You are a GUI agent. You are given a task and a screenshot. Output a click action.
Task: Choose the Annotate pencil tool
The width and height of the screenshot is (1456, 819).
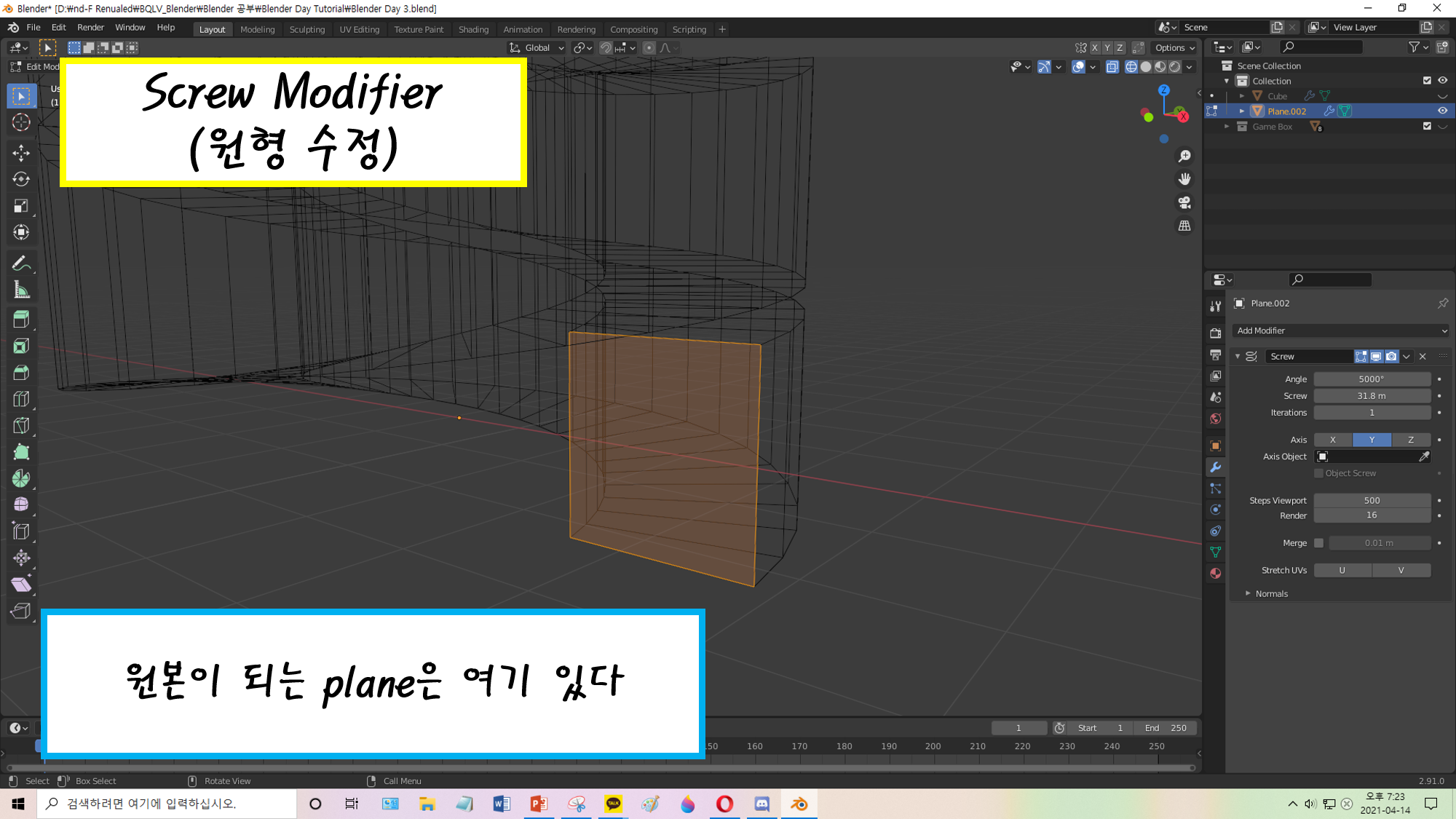pos(21,264)
